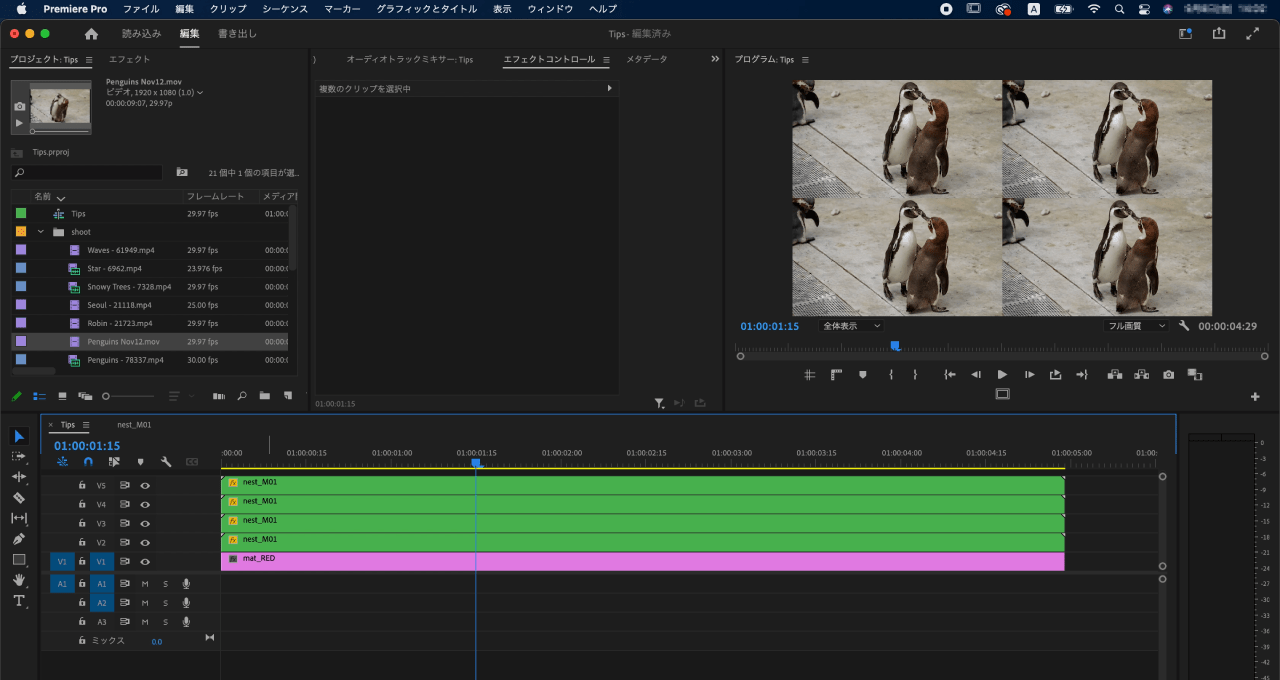Screen dimensions: 1280x680
Task: Create new bin in project panel
Action: (264, 396)
